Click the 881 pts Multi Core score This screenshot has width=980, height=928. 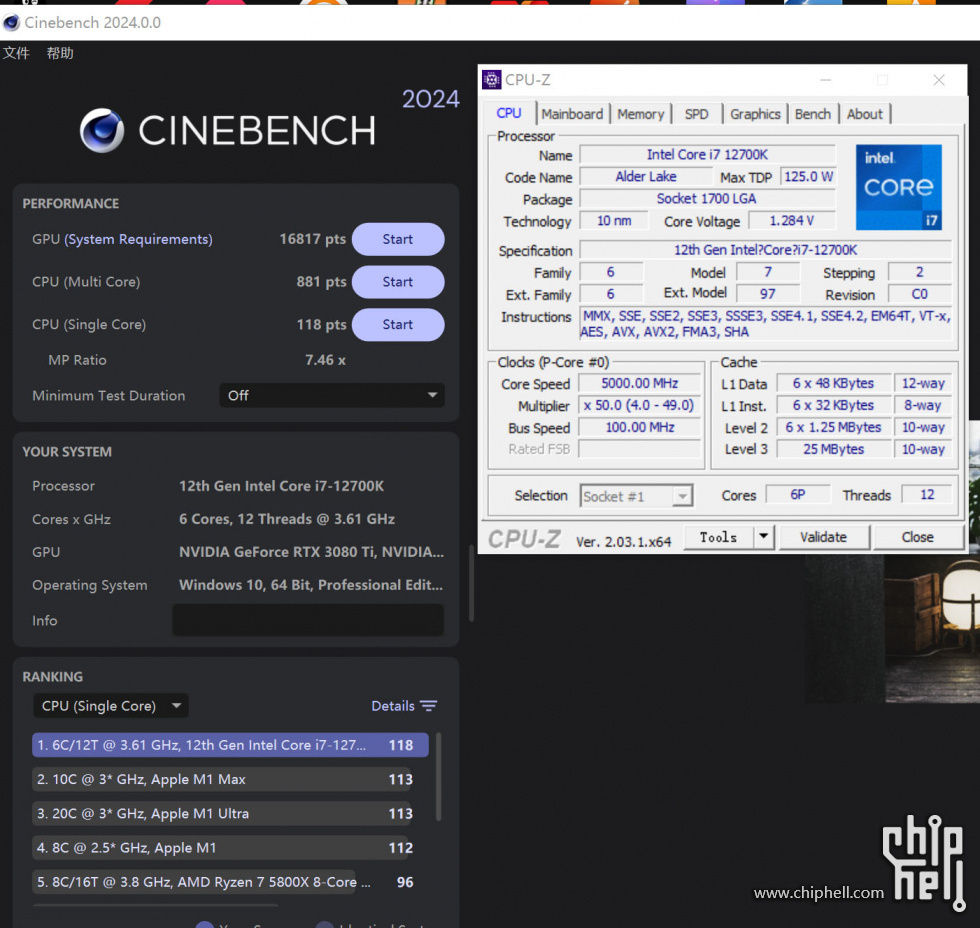click(x=321, y=282)
